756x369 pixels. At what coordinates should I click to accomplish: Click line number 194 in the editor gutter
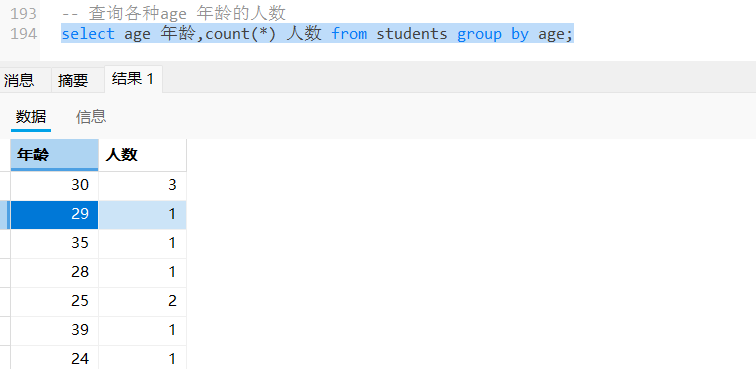pyautogui.click(x=24, y=34)
